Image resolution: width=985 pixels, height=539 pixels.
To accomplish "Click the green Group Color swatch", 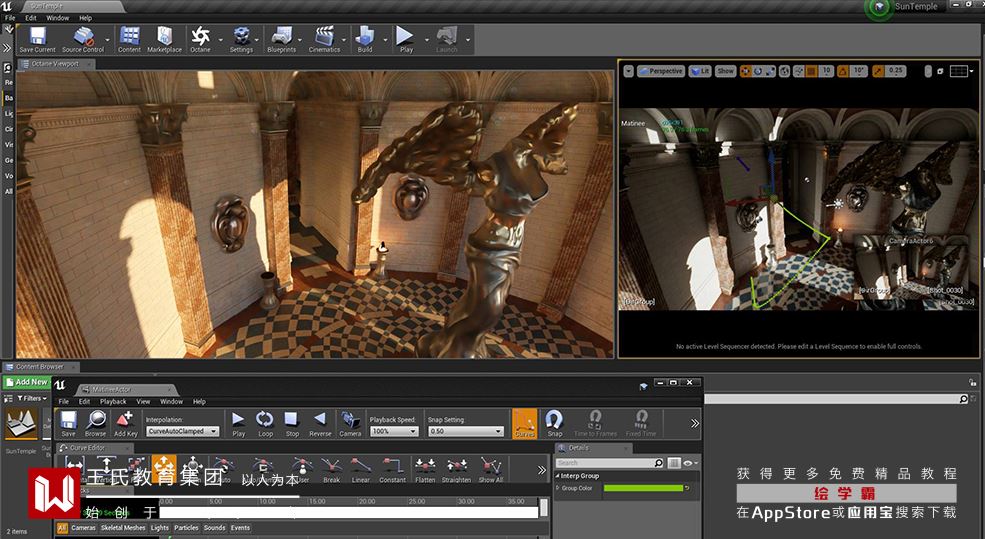I will [x=643, y=488].
